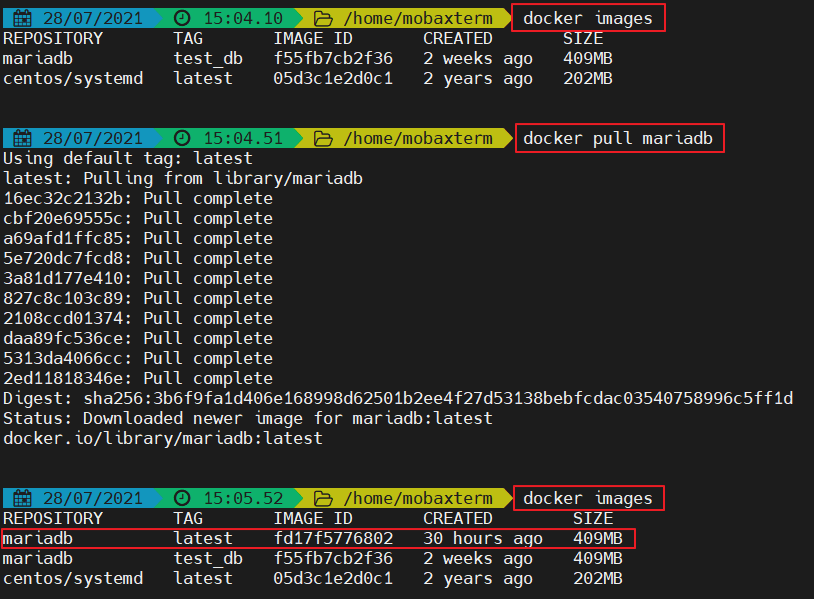Click /home/mobaxterm path in last prompt
814x599 pixels.
pos(418,498)
